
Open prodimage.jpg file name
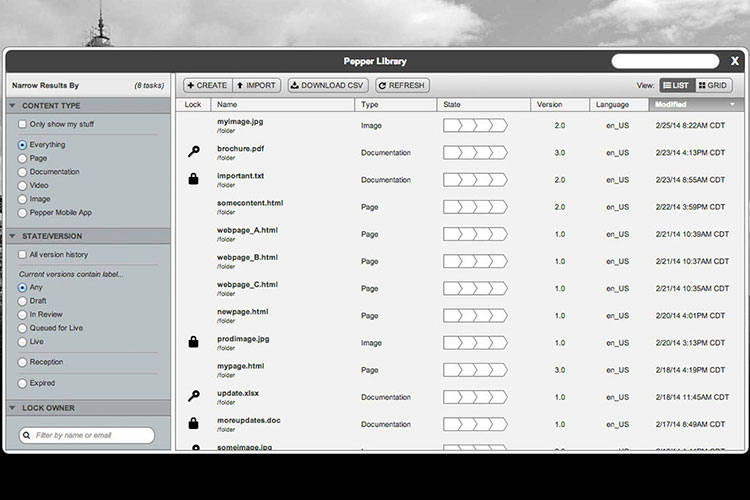point(243,339)
